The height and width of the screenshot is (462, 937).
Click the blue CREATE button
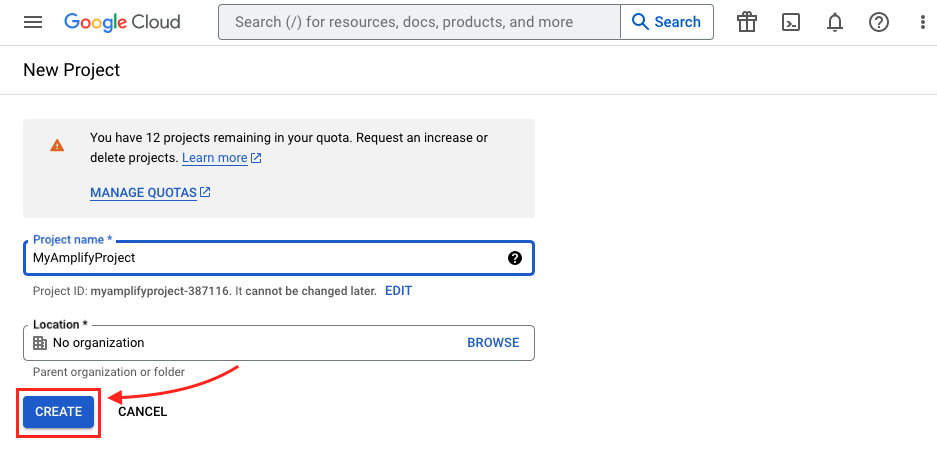pos(59,412)
